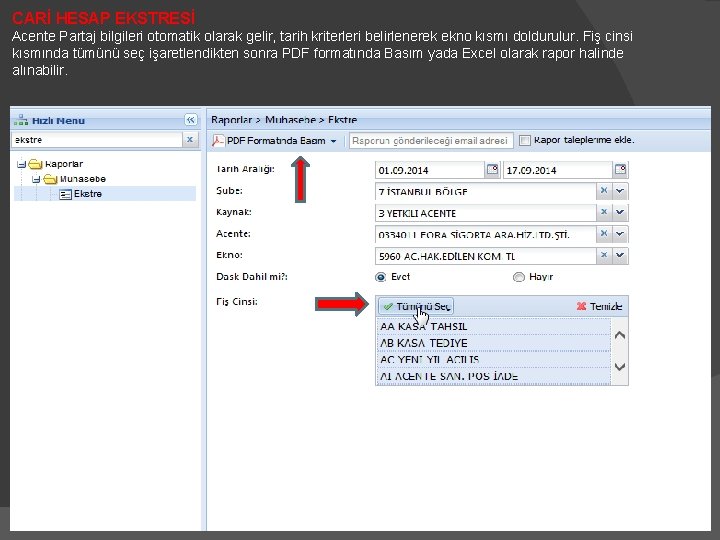720x540 pixels.
Task: Select AI ACENTE SAN. POS İADE row
Action: pos(493,376)
